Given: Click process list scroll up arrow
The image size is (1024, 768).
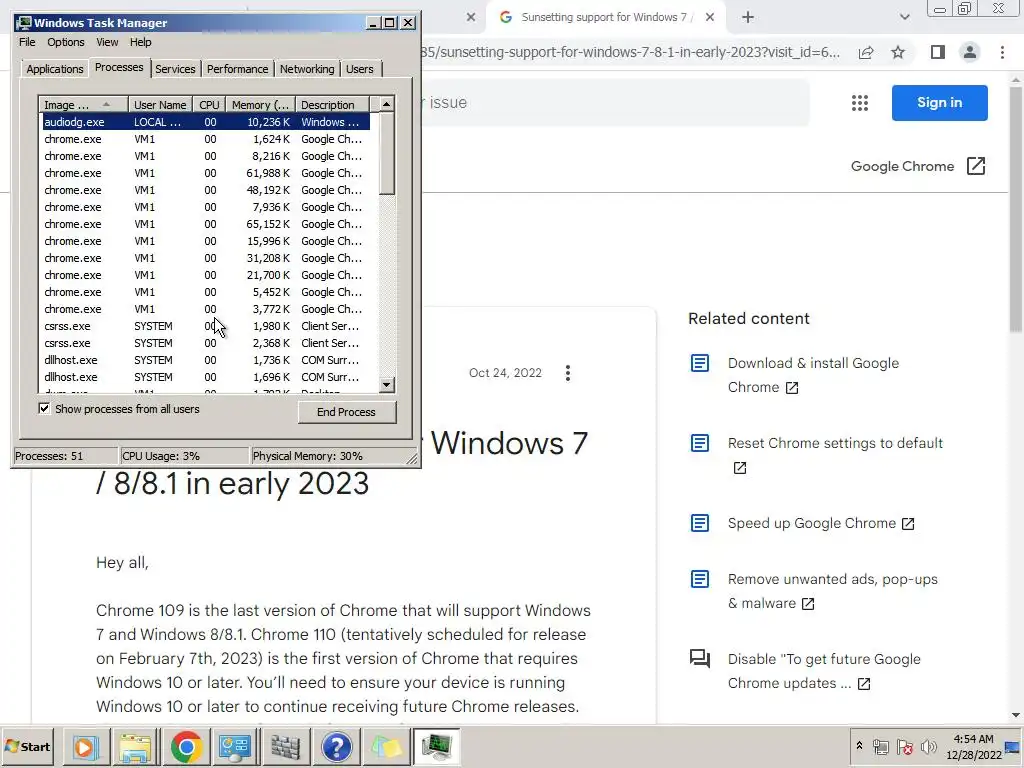Looking at the screenshot, I should 387,104.
